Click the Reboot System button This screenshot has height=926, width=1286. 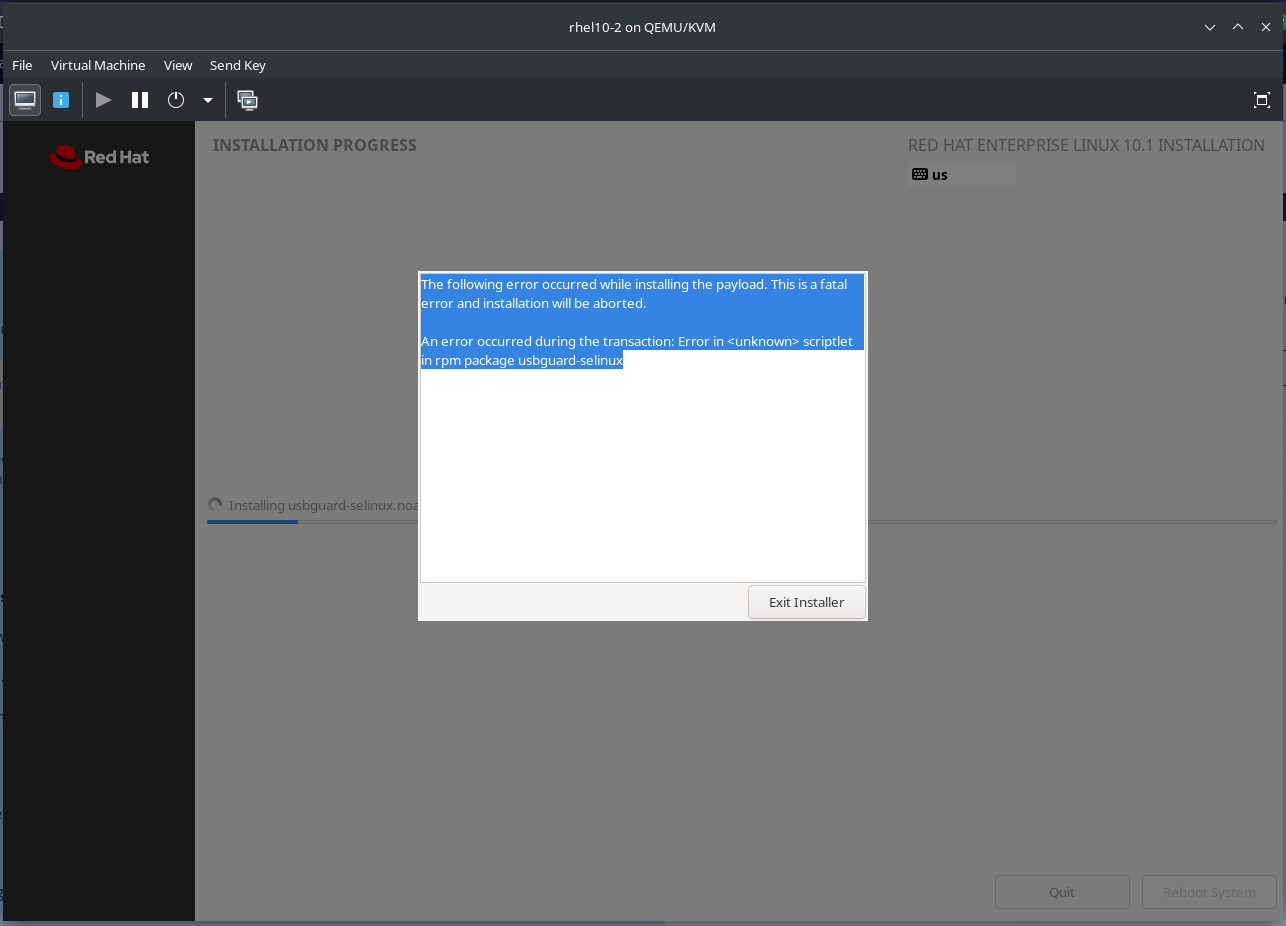pyautogui.click(x=1209, y=892)
